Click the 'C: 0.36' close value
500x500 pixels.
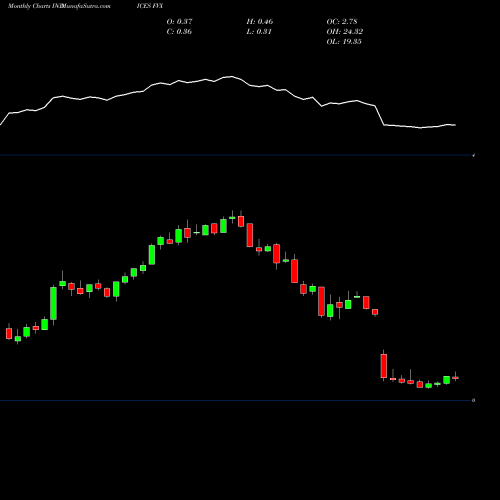[x=179, y=32]
